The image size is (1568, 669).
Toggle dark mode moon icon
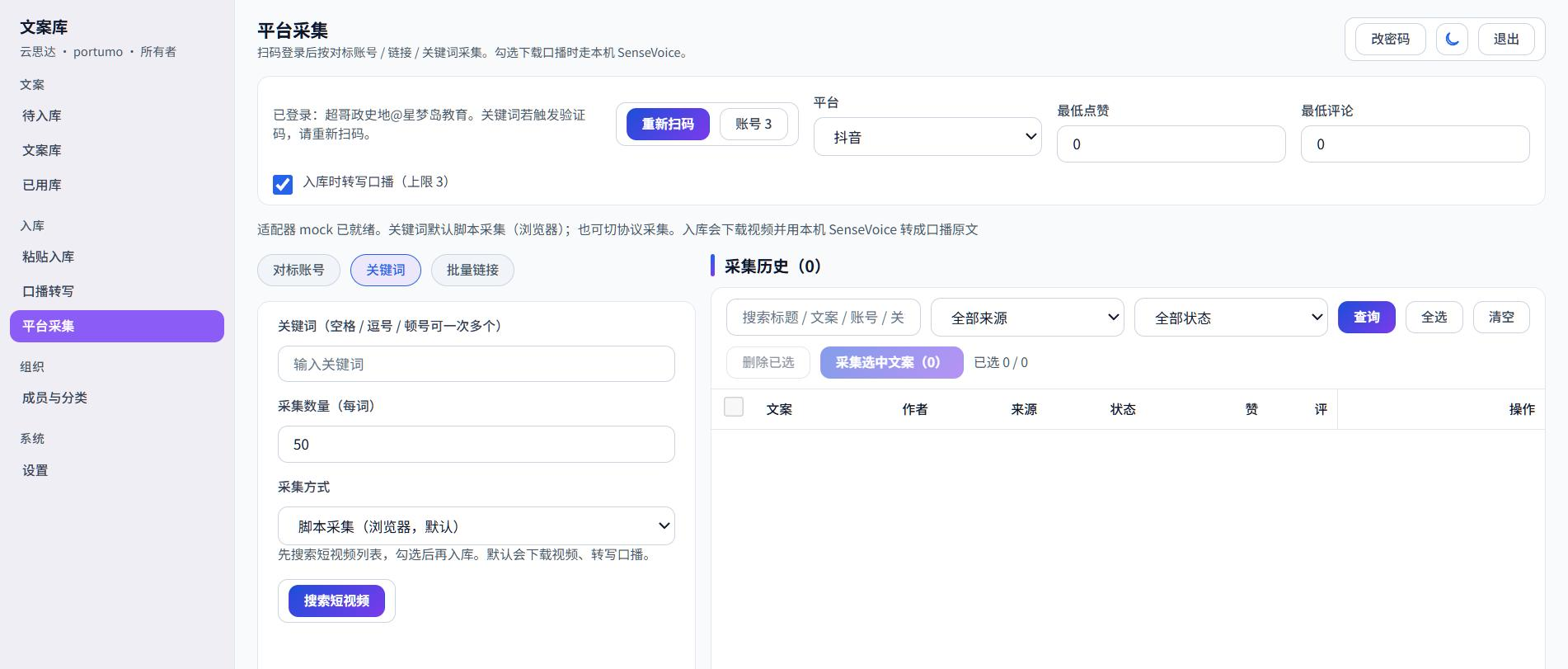1452,39
